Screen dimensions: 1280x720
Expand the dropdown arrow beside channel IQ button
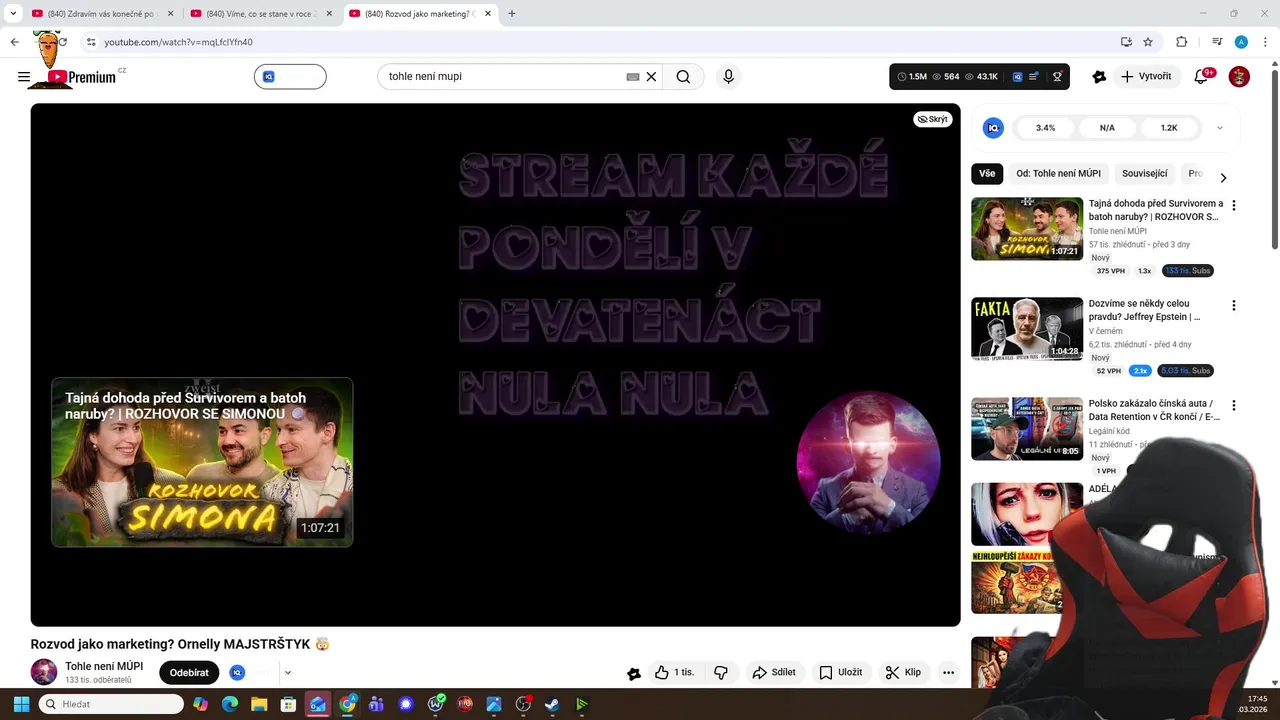click(x=287, y=672)
